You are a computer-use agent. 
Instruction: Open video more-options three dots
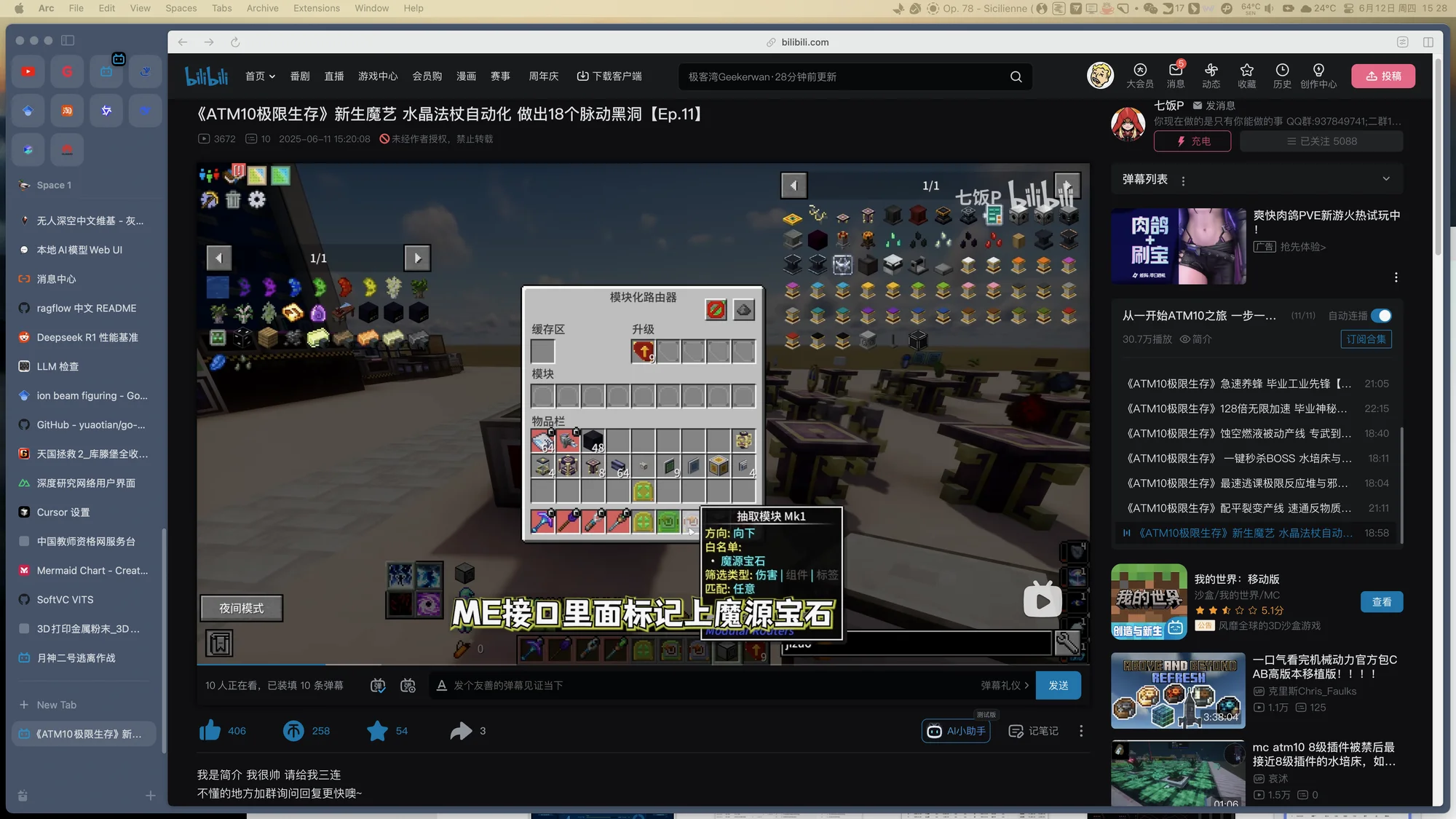pos(1081,731)
